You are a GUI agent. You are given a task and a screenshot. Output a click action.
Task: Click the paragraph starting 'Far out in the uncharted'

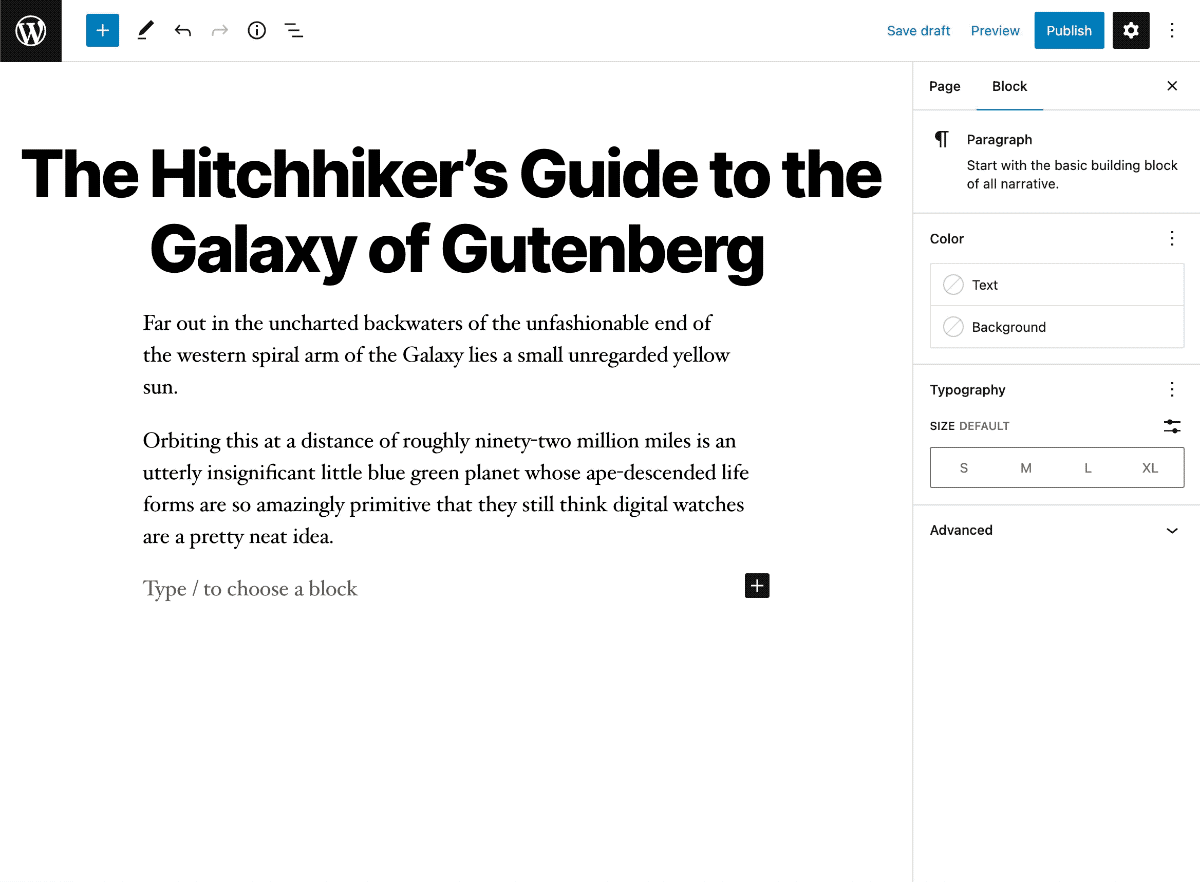click(x=437, y=355)
